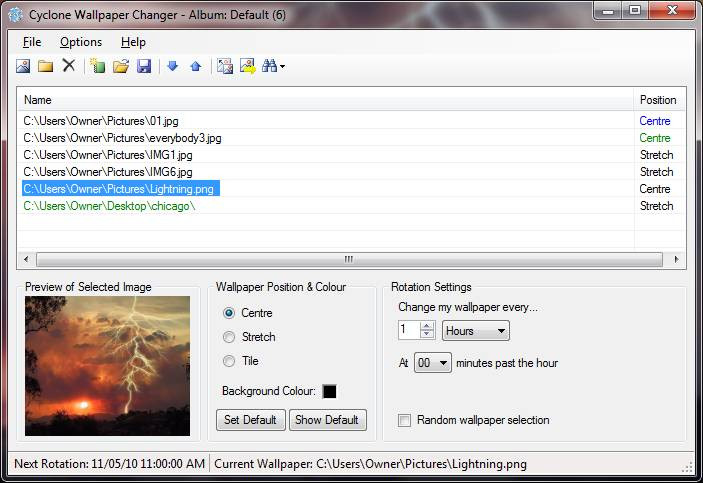Click the binoculars find icon
This screenshot has width=703, height=483.
point(269,66)
